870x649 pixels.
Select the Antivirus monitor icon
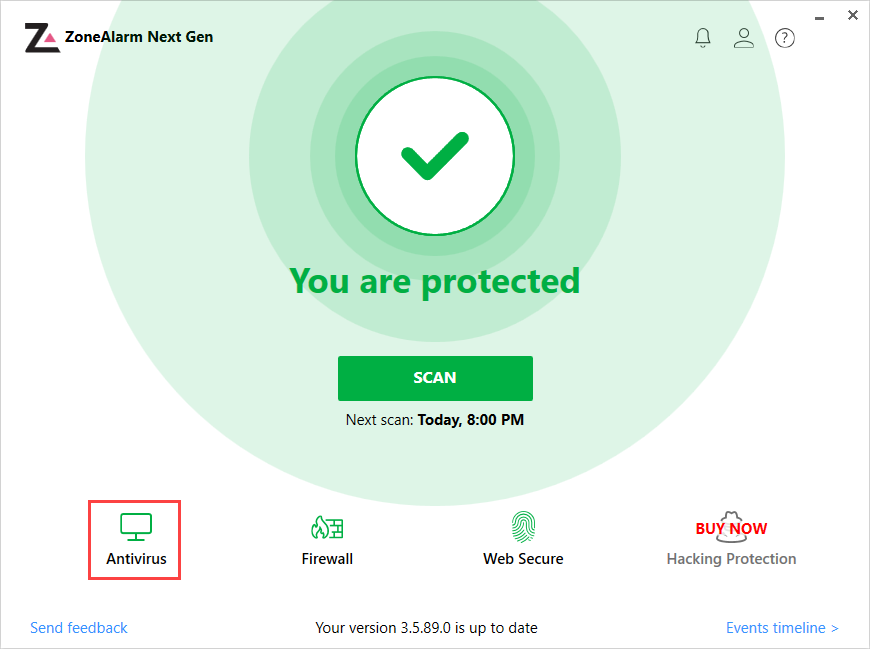136,527
